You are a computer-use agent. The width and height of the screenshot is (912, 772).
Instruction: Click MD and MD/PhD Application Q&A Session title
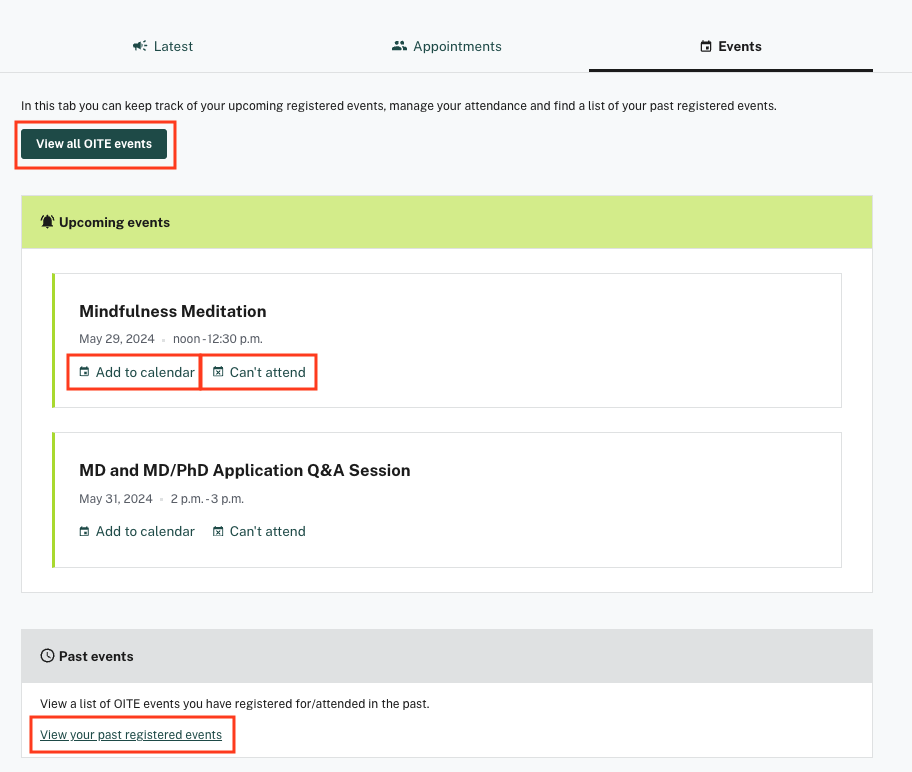(245, 470)
